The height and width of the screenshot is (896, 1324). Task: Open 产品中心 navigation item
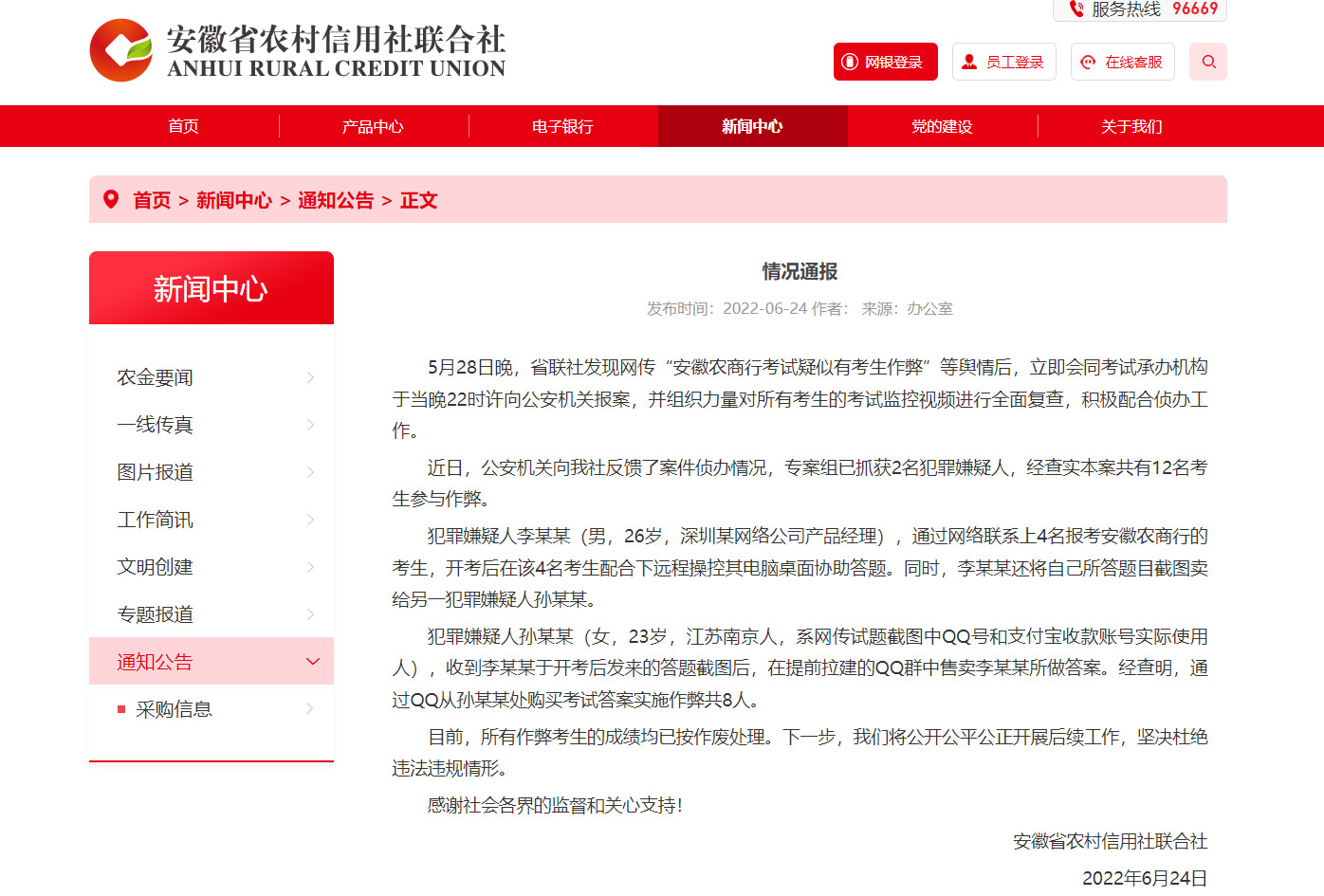point(374,126)
